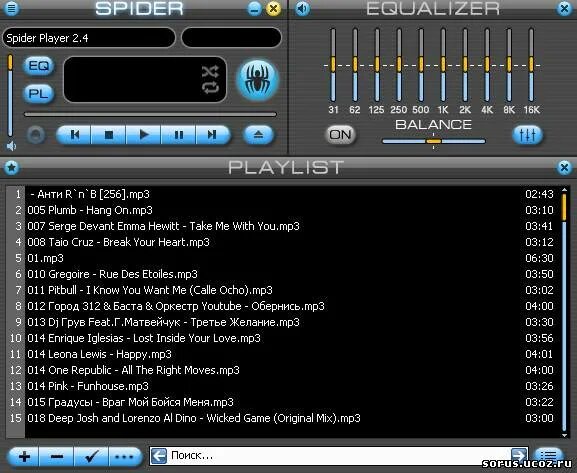
Task: Toggle the EQ equalizer window button
Action: coord(39,66)
